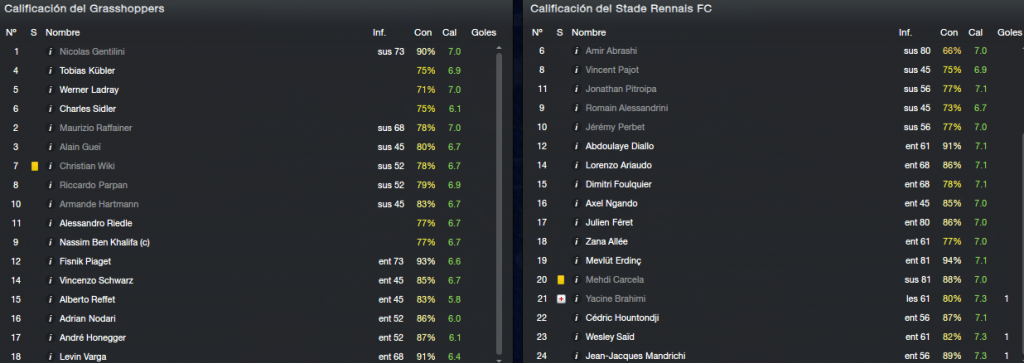Select Alessandro Riedle player name

[96, 223]
